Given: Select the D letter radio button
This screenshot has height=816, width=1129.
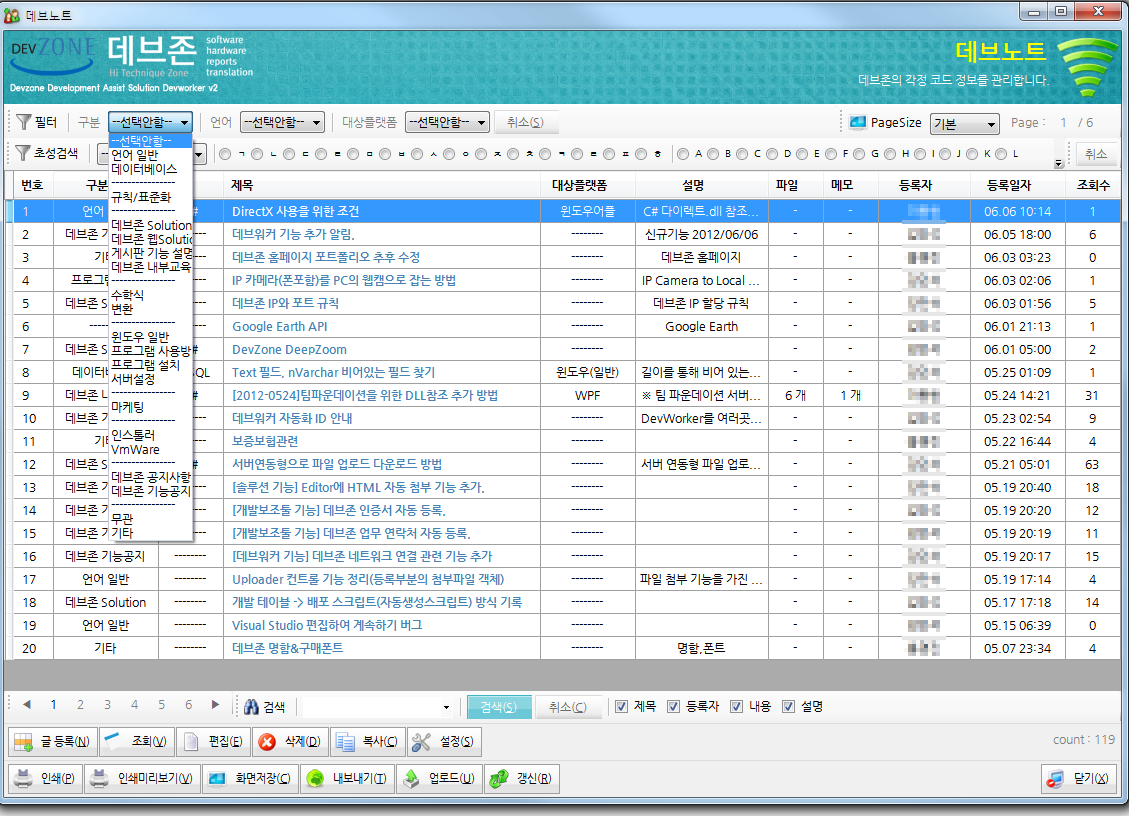Looking at the screenshot, I should pos(772,153).
